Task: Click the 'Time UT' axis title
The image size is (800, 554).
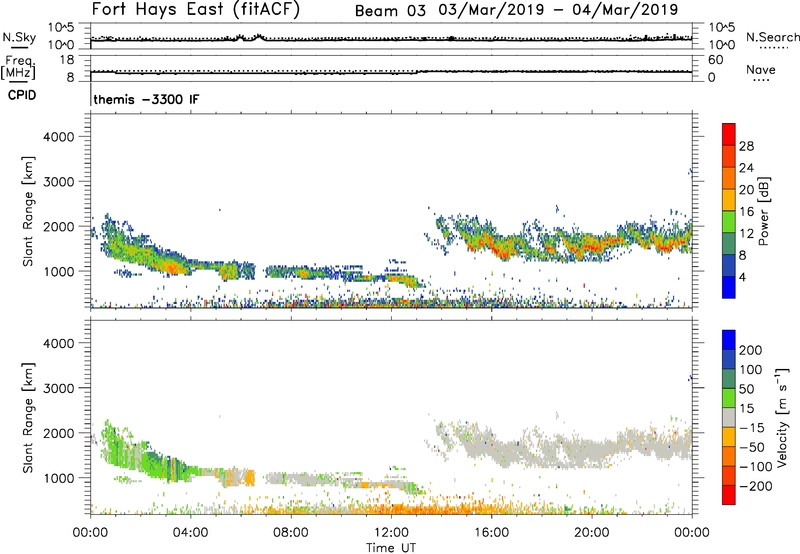Action: click(x=391, y=548)
